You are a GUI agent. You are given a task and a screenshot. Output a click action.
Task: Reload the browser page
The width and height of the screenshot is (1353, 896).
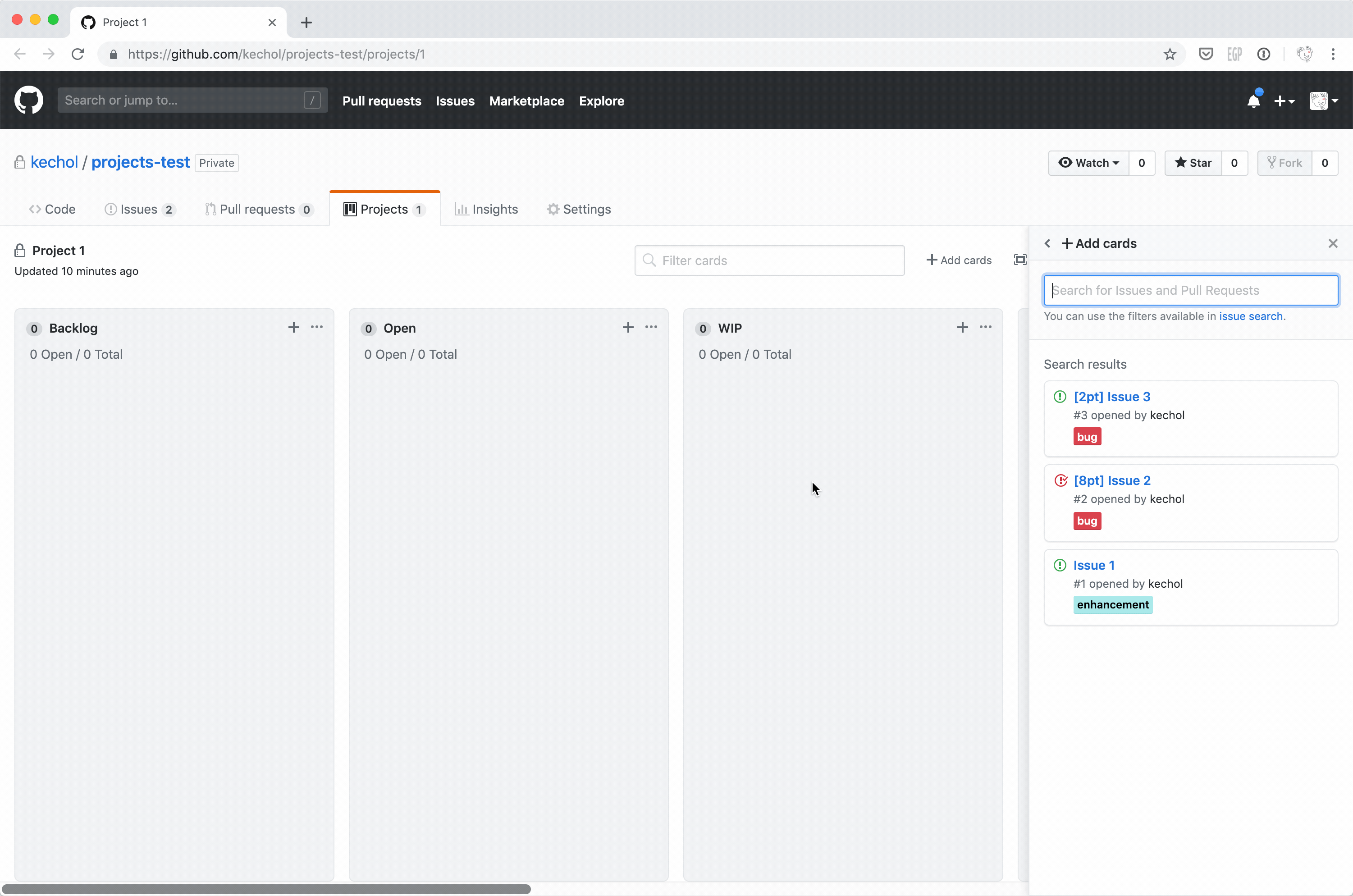click(x=78, y=54)
